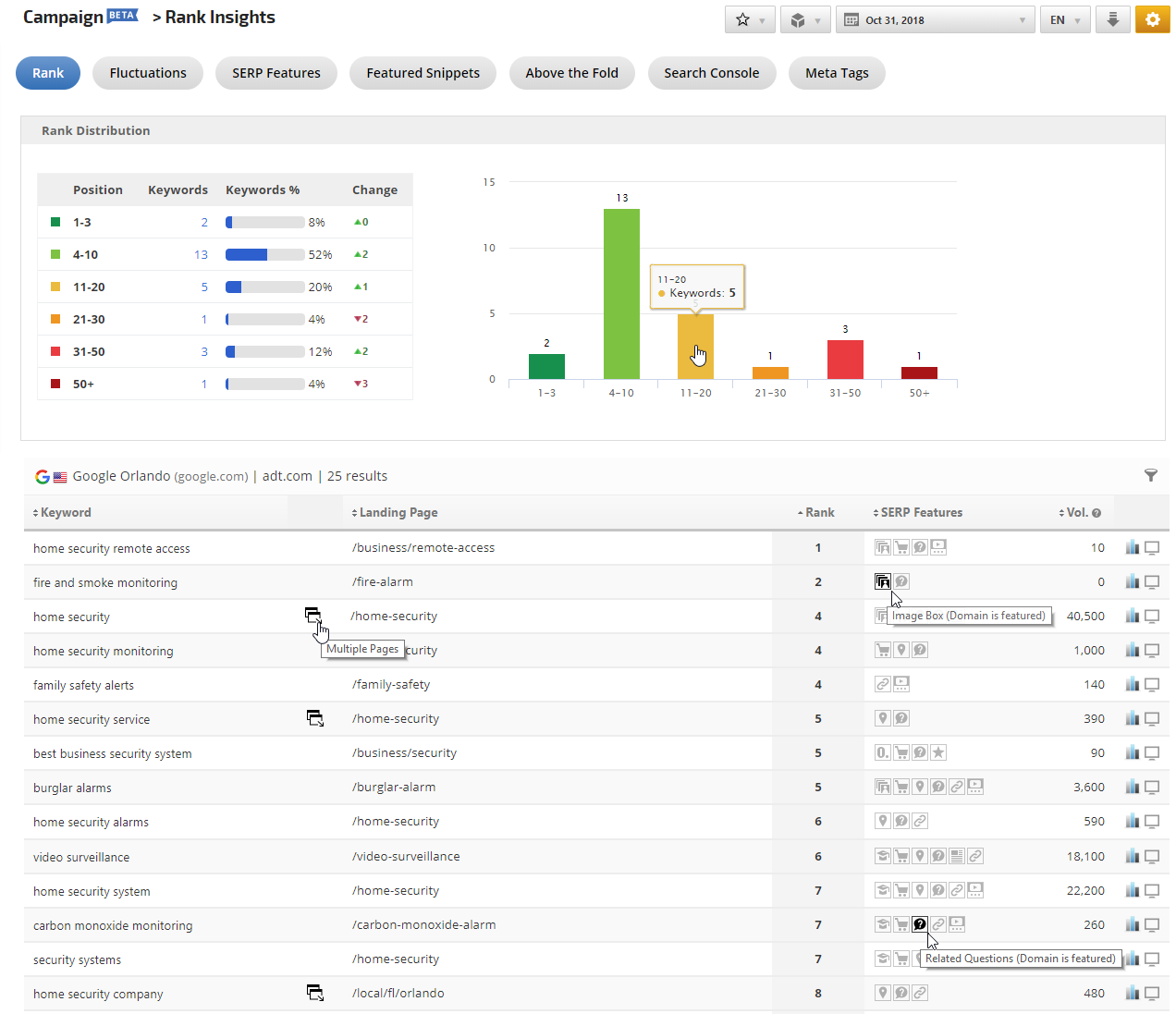Click Multiple Pages icon for home security company
1176x1014 pixels.
coord(315,993)
